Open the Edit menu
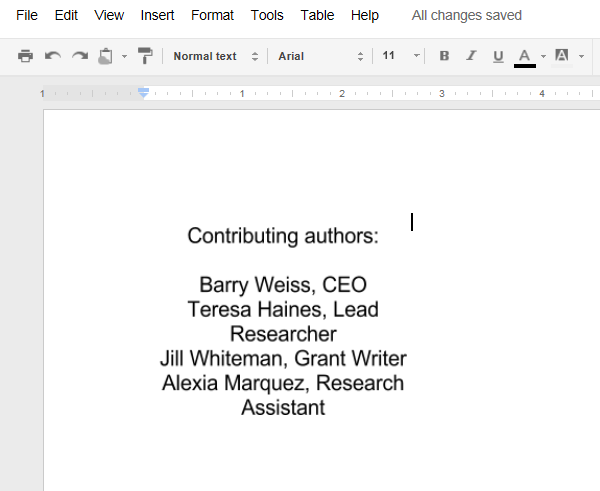This screenshot has height=491, width=600. pos(66,15)
